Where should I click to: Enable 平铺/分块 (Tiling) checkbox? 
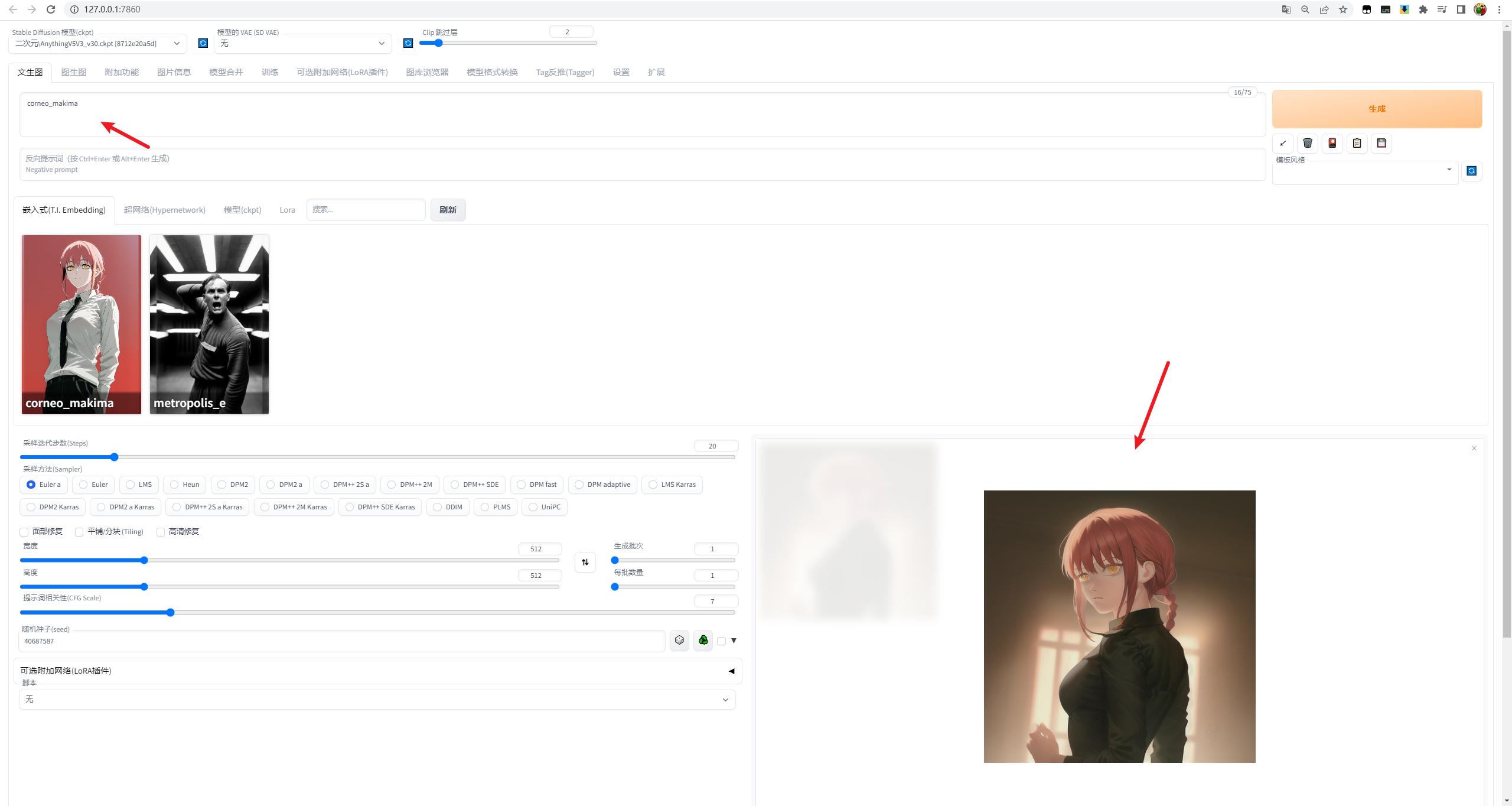tap(79, 532)
